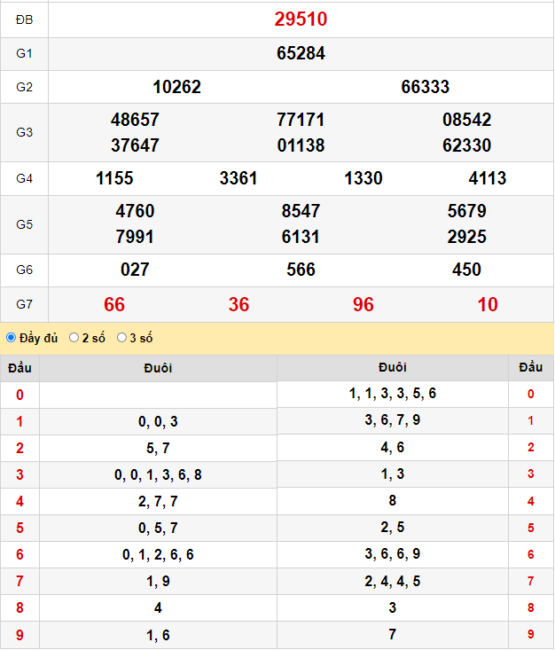This screenshot has width=555, height=650.
Task: Click red G7 number 96
Action: click(363, 304)
